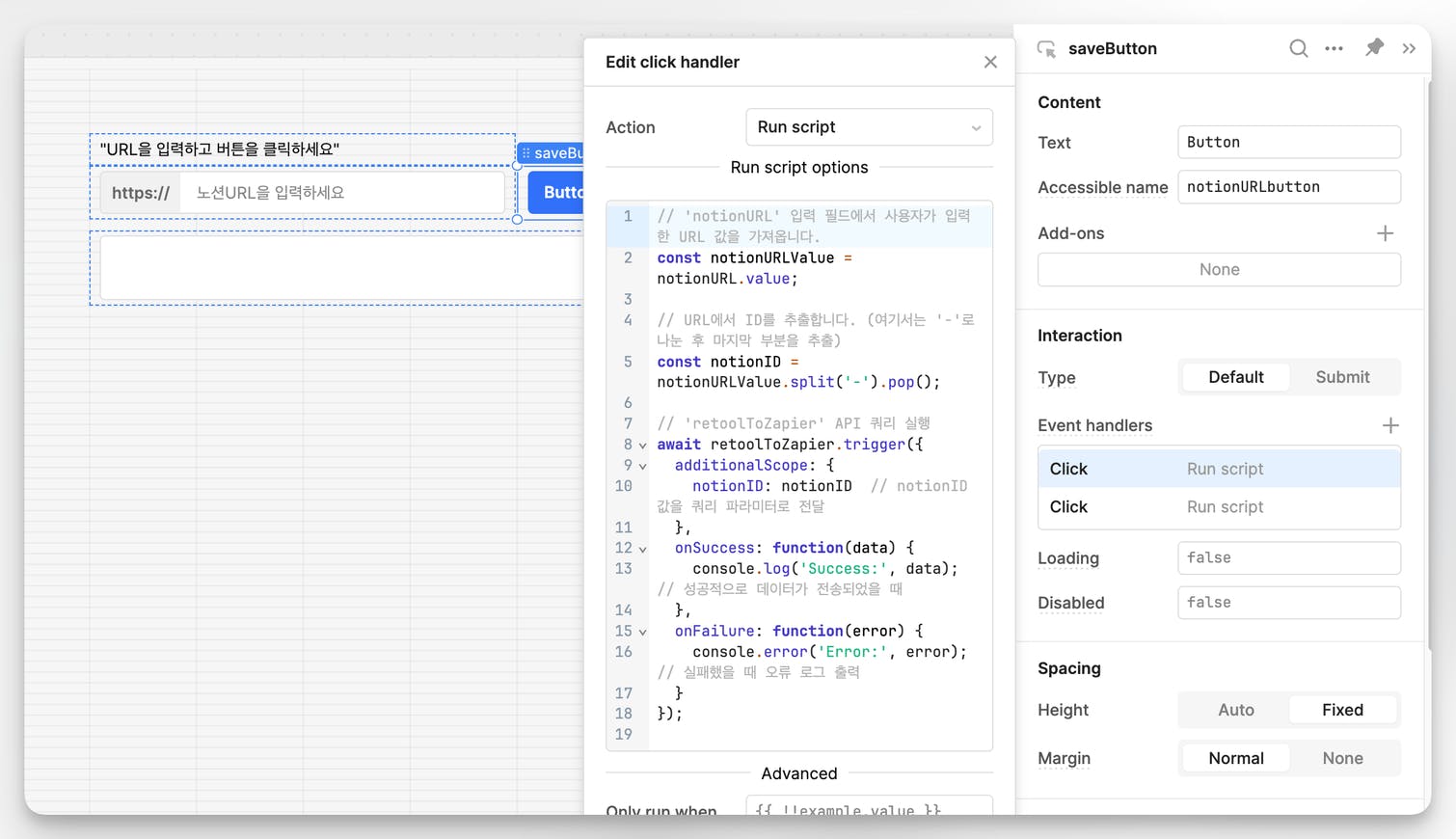Open the three-dot more options menu
This screenshot has height=839, width=1456.
pos(1334,48)
